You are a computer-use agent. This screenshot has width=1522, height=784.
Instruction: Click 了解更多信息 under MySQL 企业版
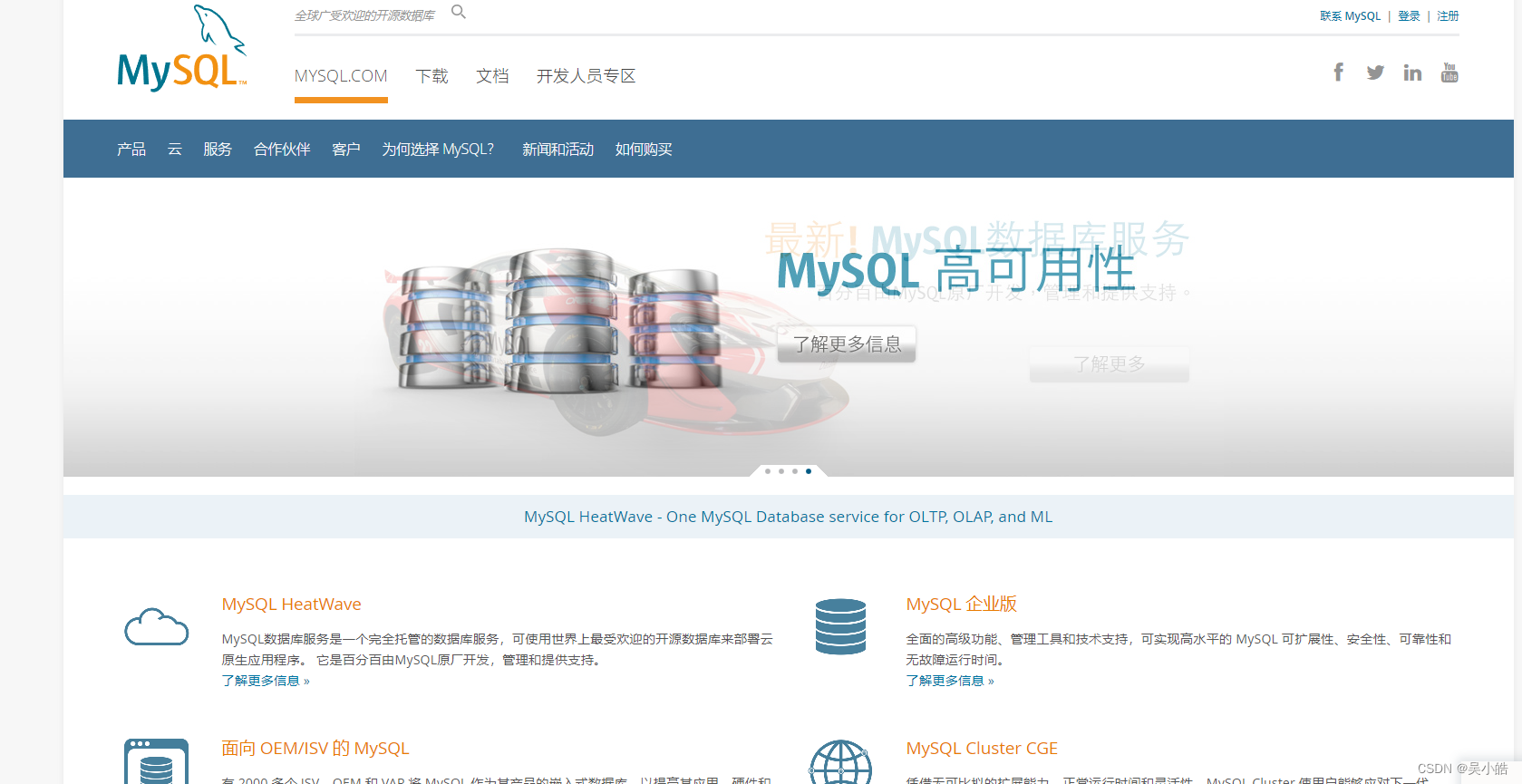[x=950, y=681]
